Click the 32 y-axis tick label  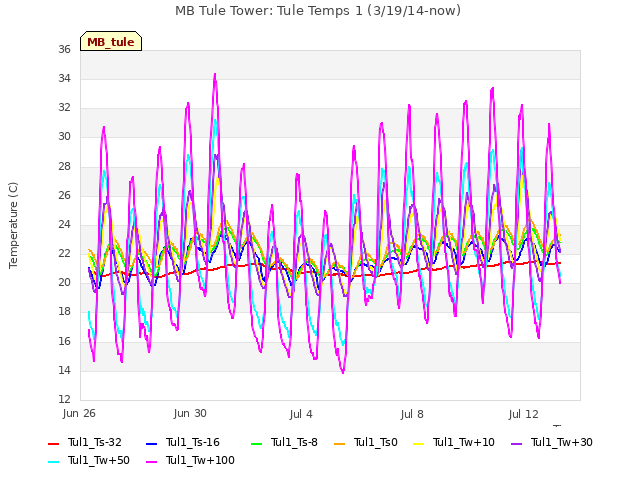64,107
